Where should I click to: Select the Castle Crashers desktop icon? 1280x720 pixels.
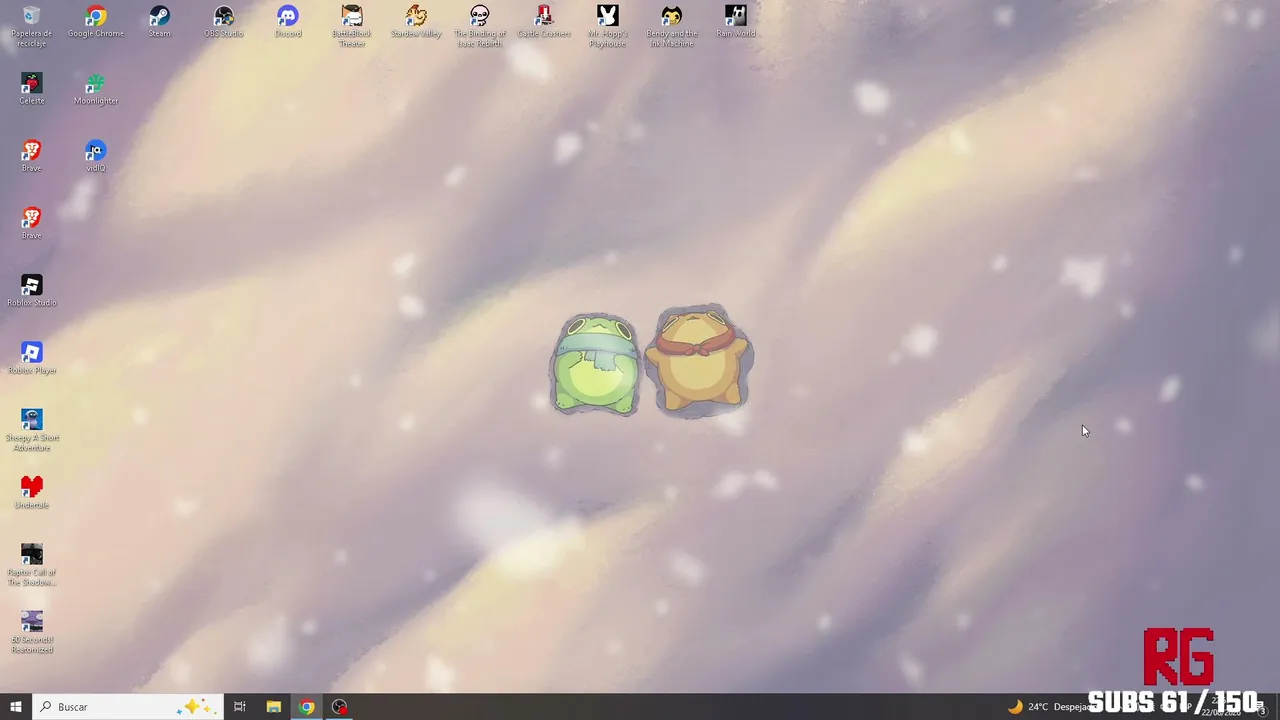(544, 22)
